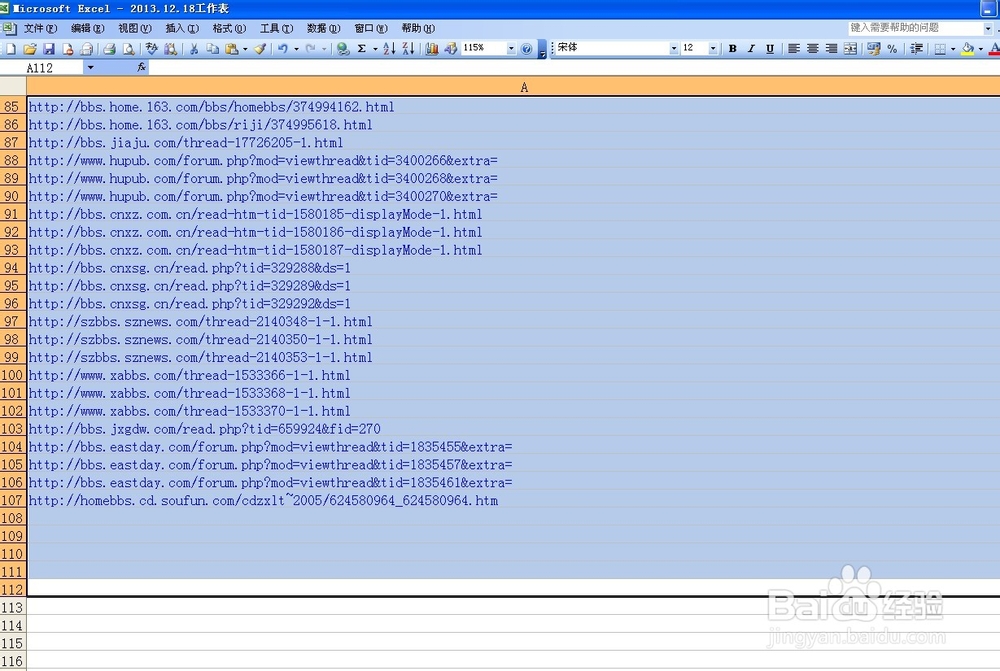Click the New workbook icon

pos(10,48)
